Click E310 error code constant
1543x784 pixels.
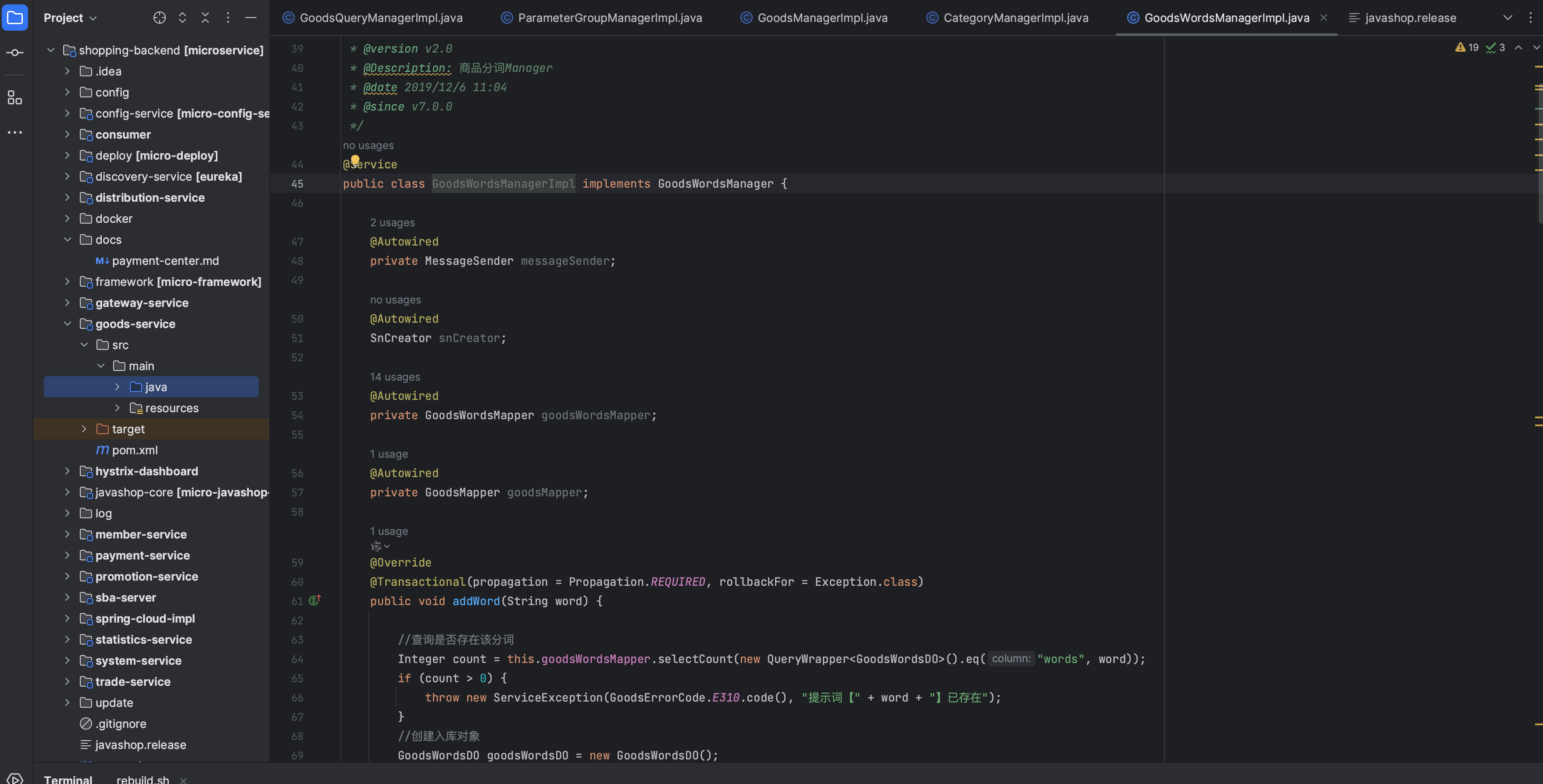tap(725, 697)
